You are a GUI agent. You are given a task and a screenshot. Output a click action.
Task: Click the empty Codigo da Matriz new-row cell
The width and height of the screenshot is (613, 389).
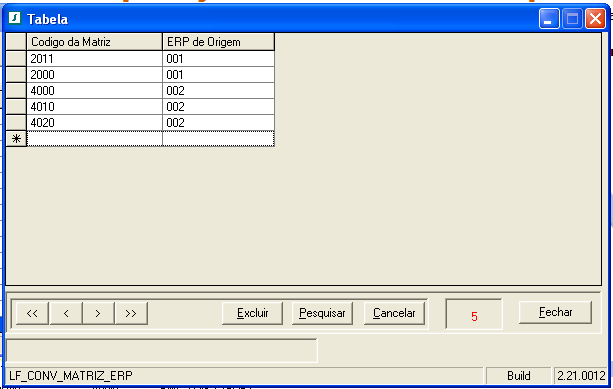94,139
